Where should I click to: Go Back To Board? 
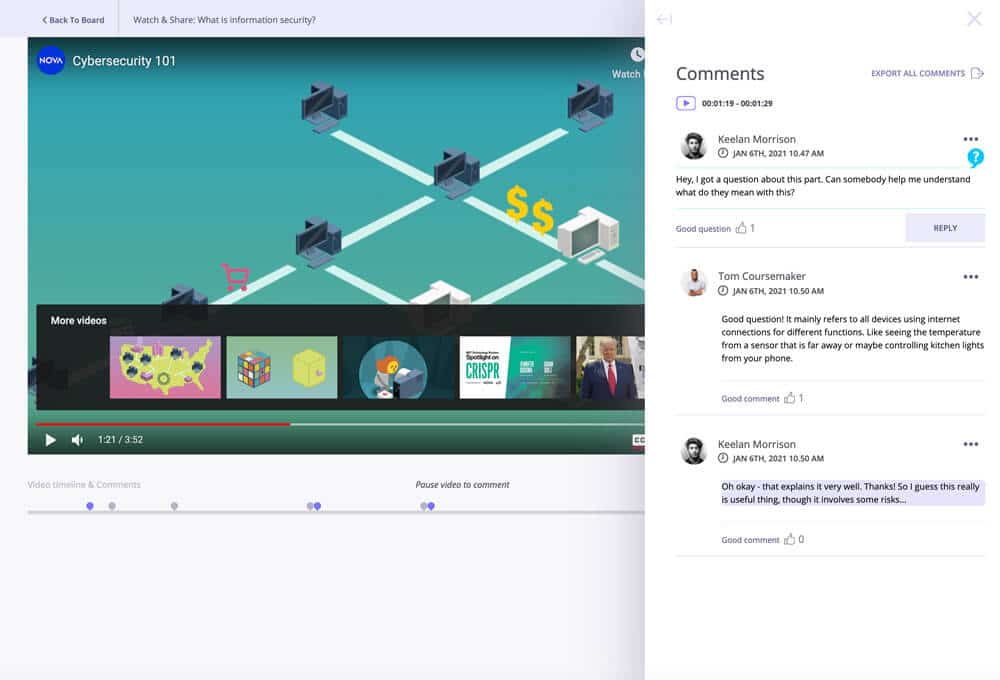pyautogui.click(x=73, y=20)
